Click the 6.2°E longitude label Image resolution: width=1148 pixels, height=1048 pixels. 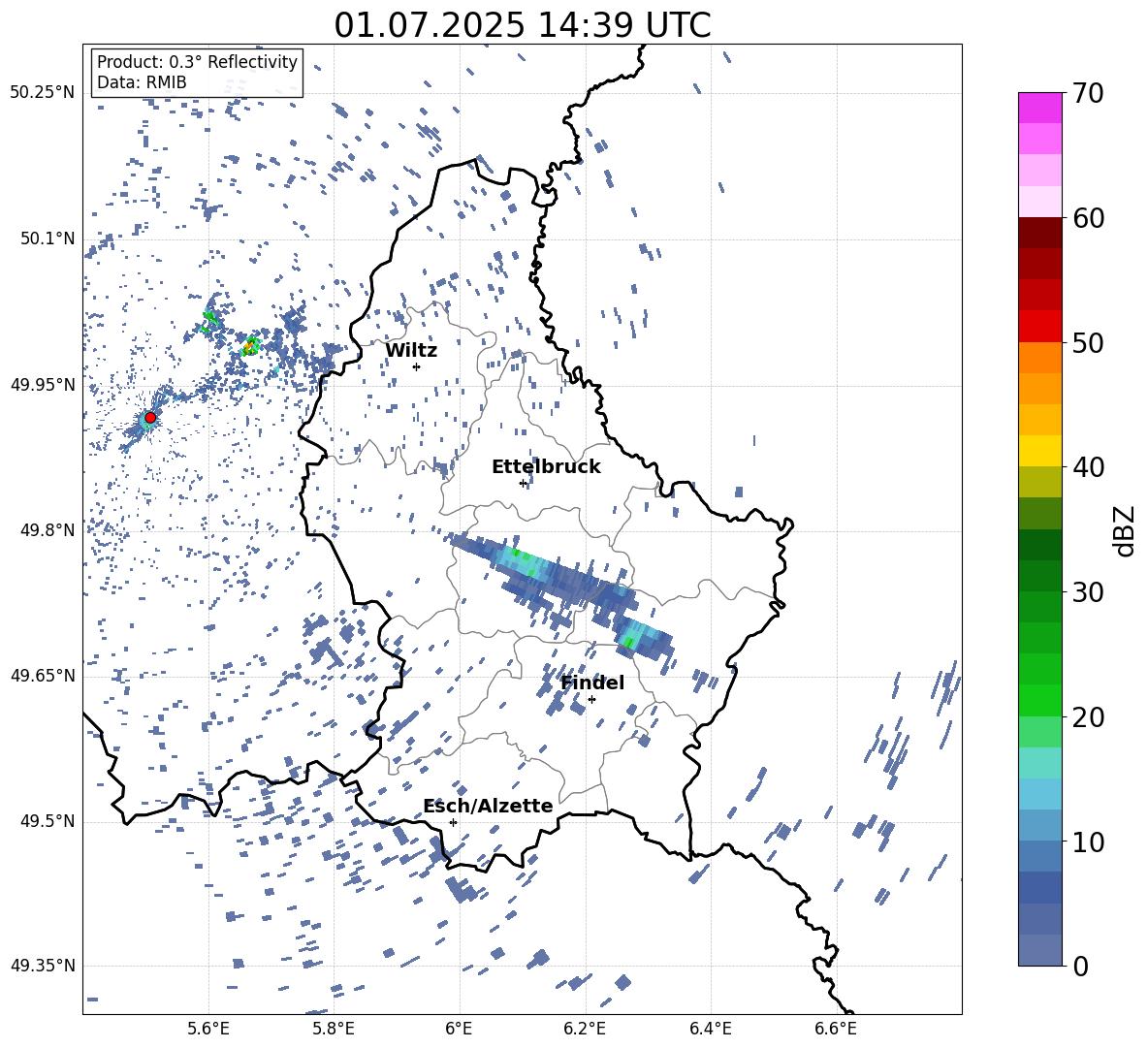tap(585, 1029)
